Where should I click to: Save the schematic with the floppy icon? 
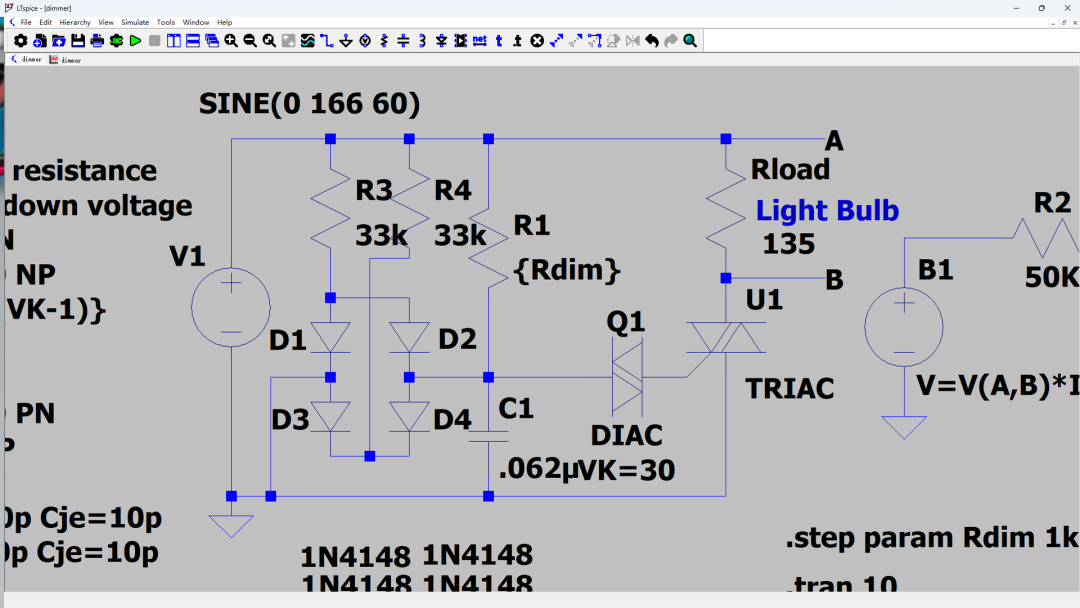[78, 41]
